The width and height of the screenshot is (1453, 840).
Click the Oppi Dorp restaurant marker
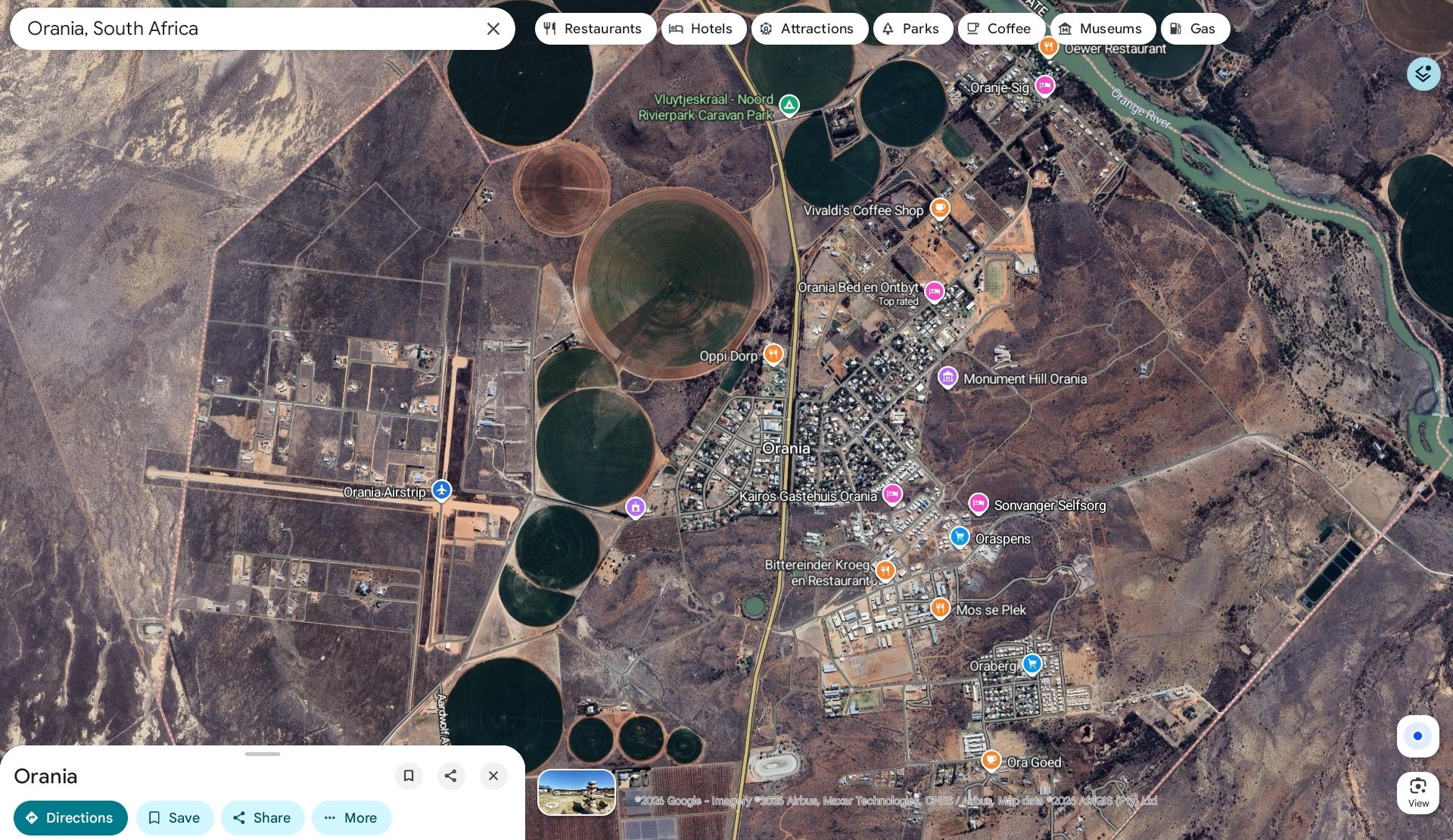773,353
